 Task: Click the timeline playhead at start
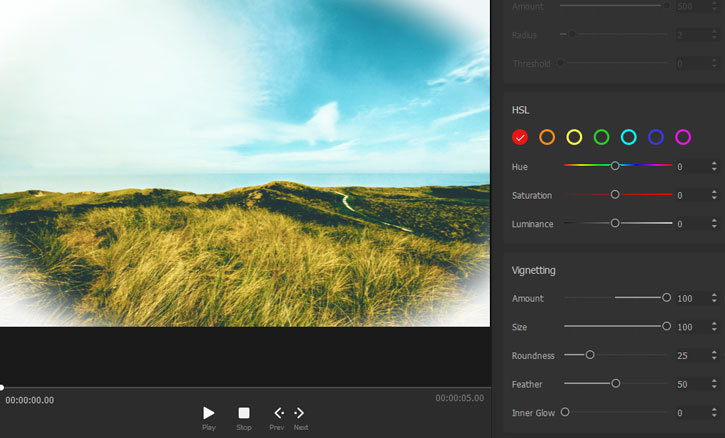(2, 387)
